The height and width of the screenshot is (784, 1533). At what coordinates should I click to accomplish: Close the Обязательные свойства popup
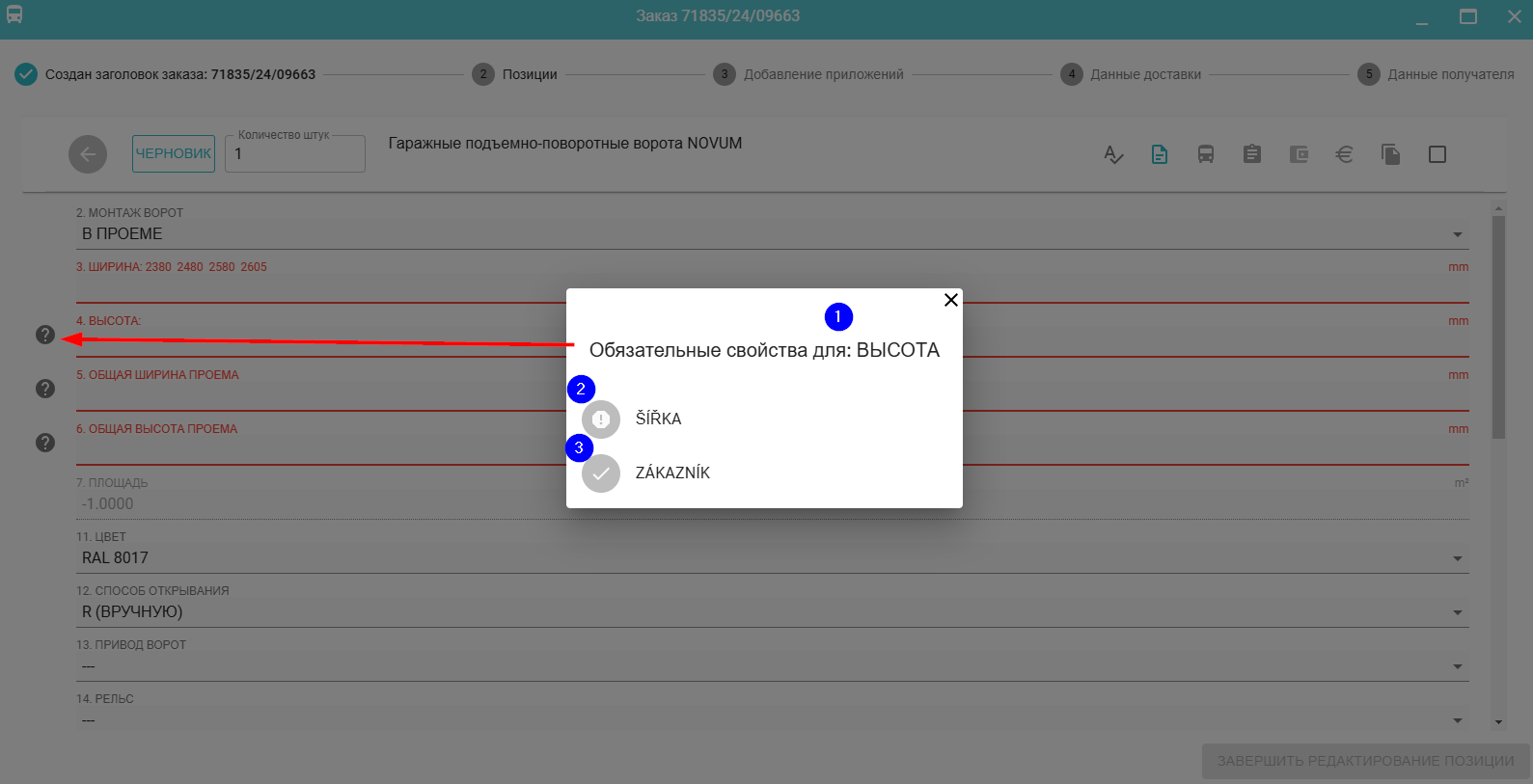pyautogui.click(x=950, y=300)
